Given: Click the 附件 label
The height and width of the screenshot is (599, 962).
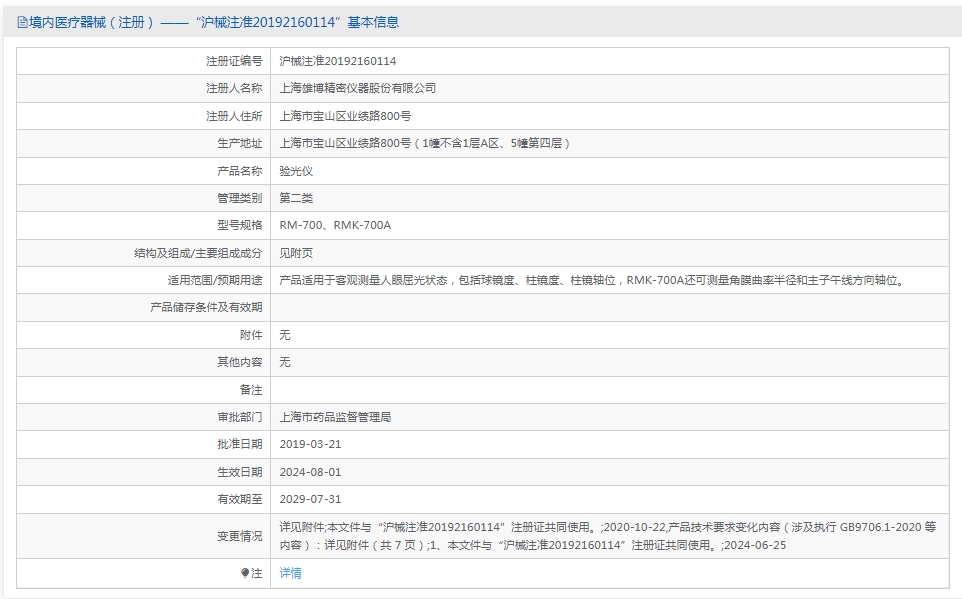Looking at the screenshot, I should [x=251, y=335].
